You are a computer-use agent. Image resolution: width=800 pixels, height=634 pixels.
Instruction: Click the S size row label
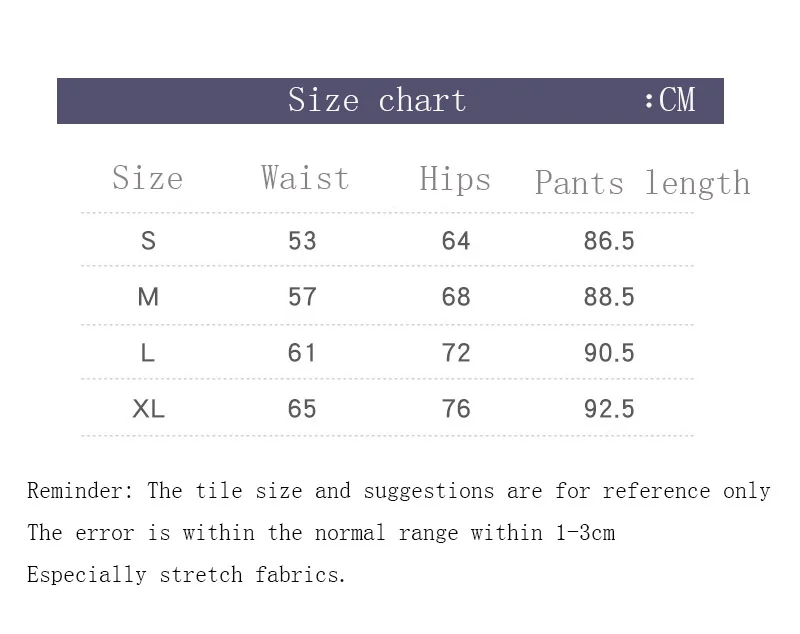pyautogui.click(x=148, y=240)
